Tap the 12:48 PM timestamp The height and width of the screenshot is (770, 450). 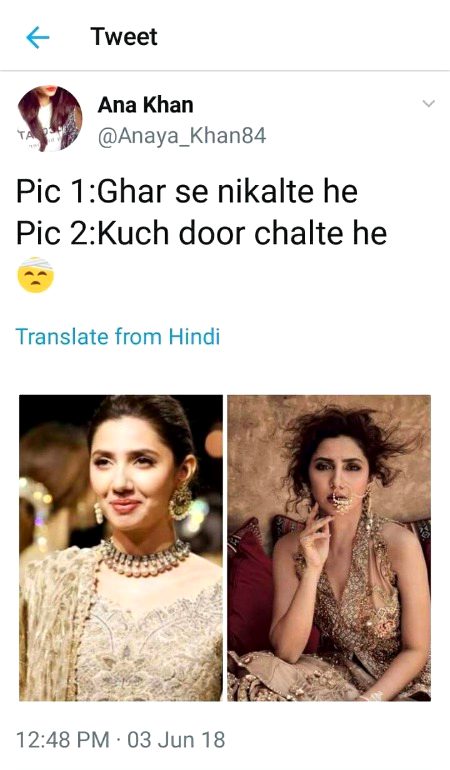point(63,740)
